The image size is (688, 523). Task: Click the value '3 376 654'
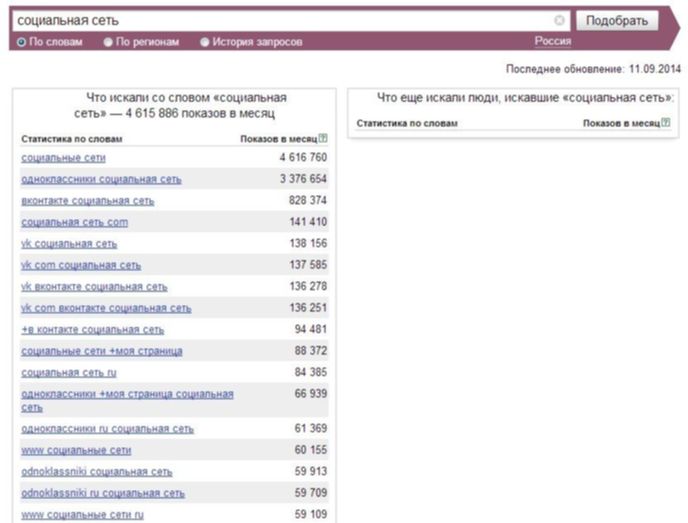click(x=303, y=179)
